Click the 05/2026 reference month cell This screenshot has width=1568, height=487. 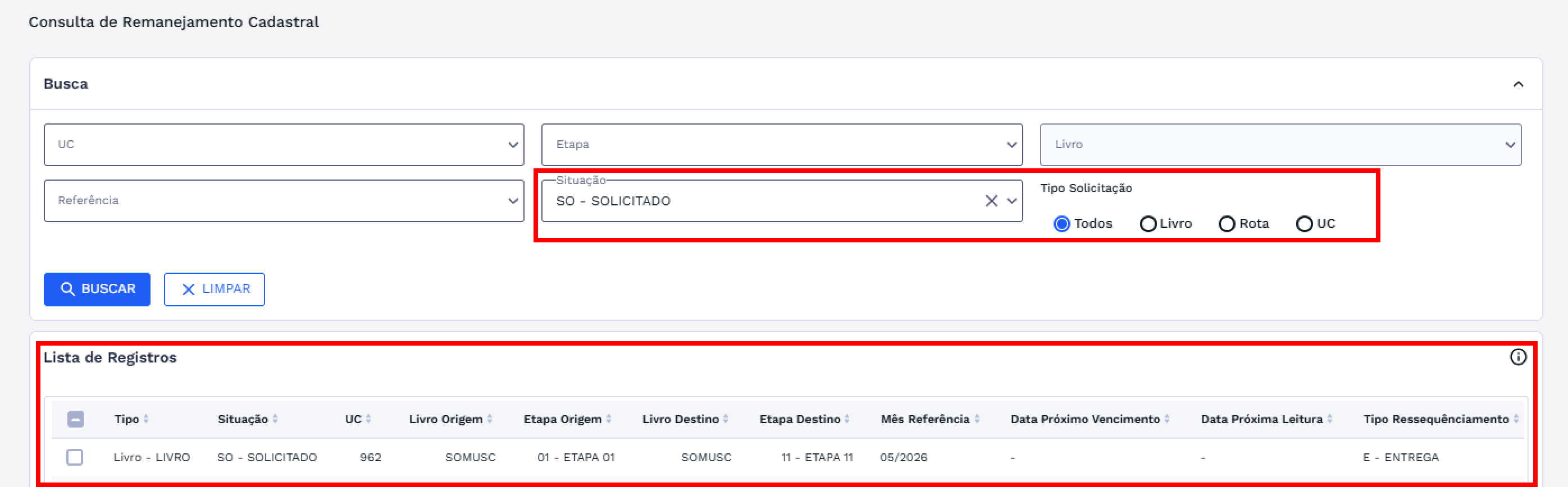903,457
